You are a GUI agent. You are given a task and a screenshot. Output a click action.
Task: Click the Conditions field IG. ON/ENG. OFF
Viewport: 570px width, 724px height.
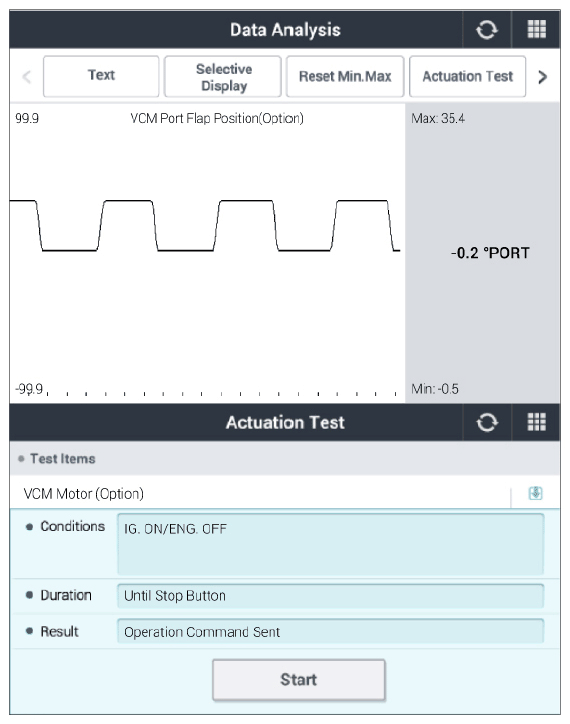(330, 544)
